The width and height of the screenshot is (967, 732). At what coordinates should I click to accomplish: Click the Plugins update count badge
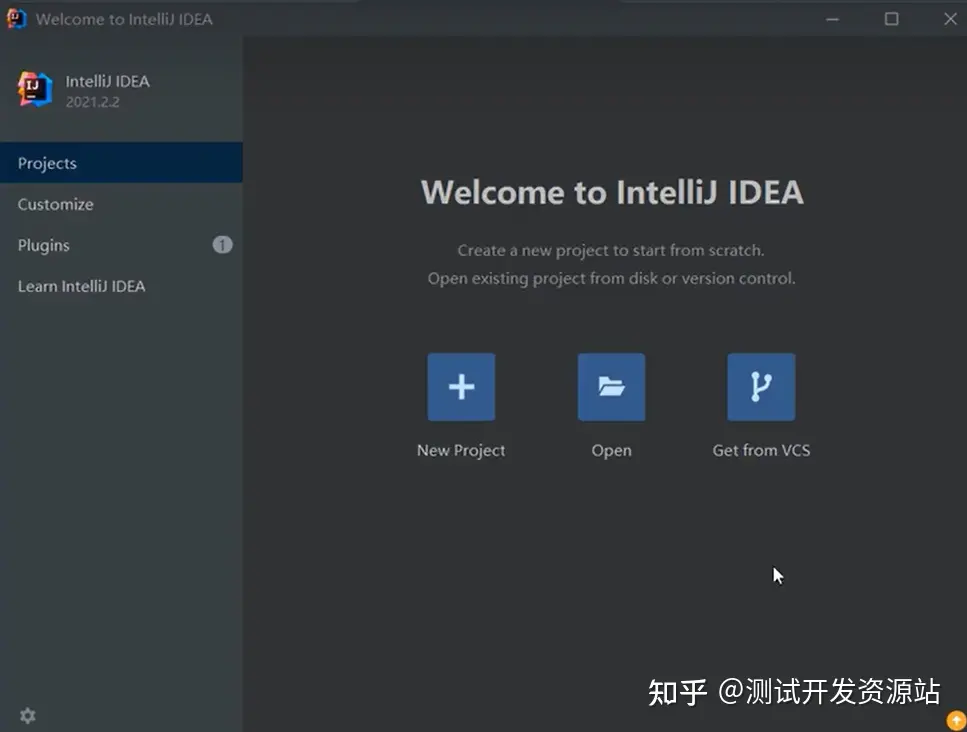tap(223, 245)
